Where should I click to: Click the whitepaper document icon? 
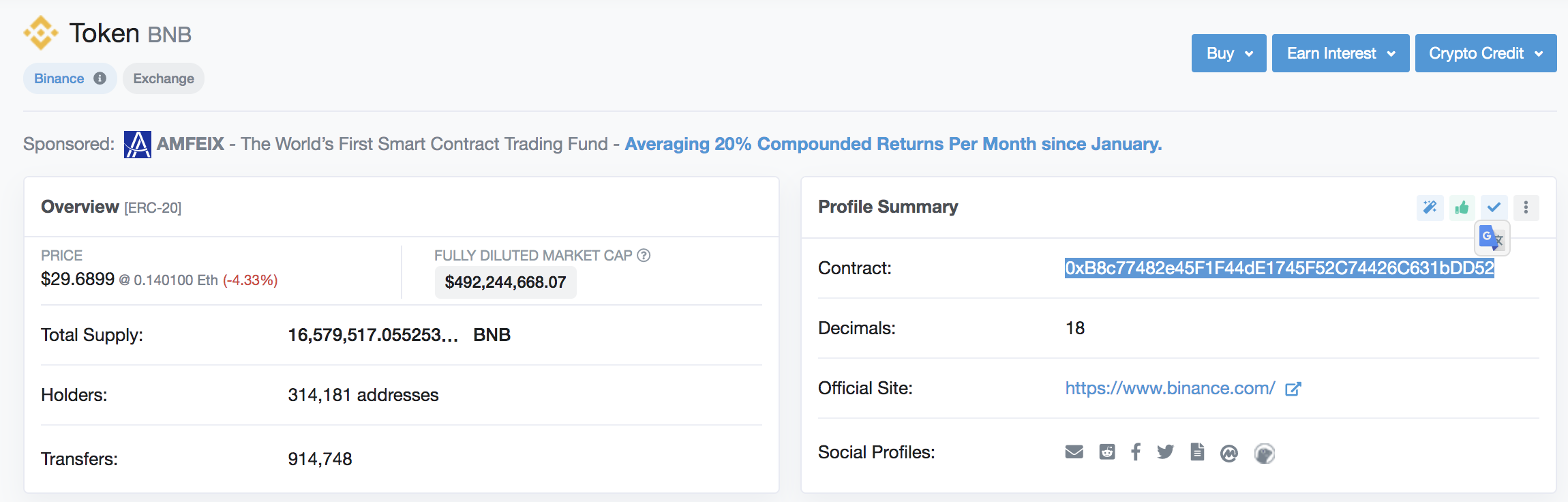1197,452
